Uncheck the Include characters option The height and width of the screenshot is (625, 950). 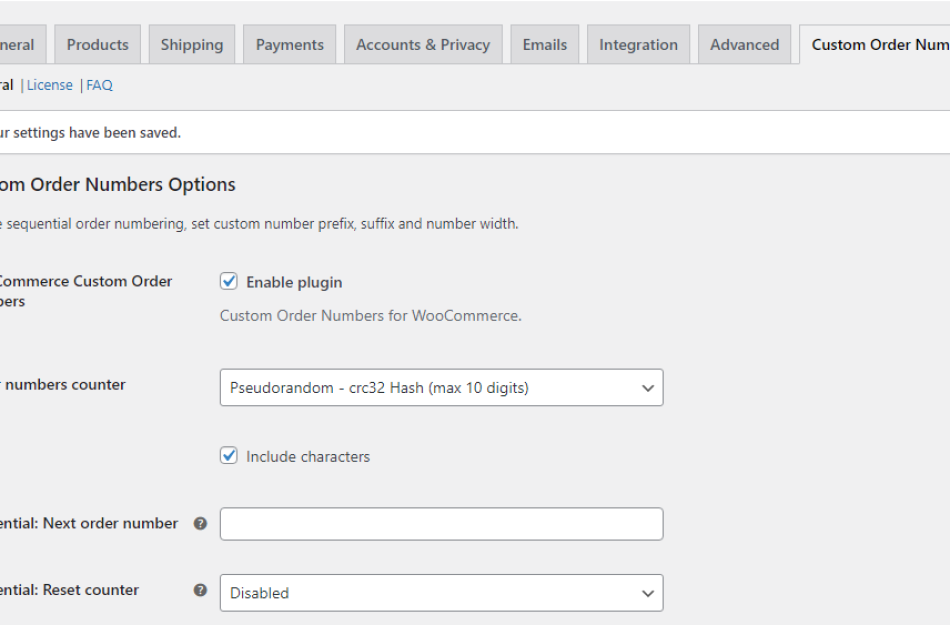pos(229,456)
